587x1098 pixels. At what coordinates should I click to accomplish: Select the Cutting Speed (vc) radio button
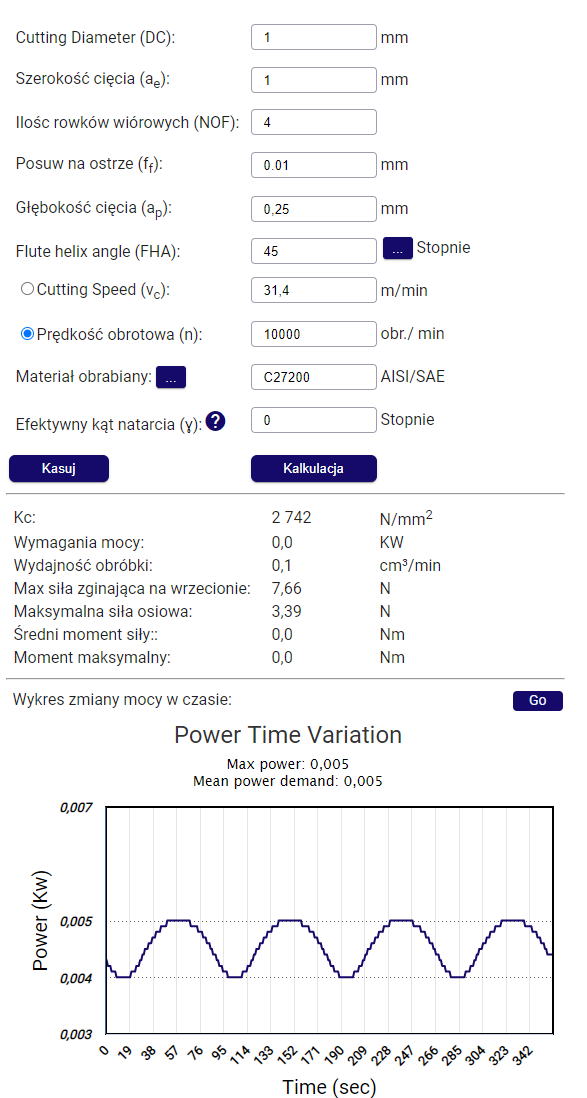(27, 289)
